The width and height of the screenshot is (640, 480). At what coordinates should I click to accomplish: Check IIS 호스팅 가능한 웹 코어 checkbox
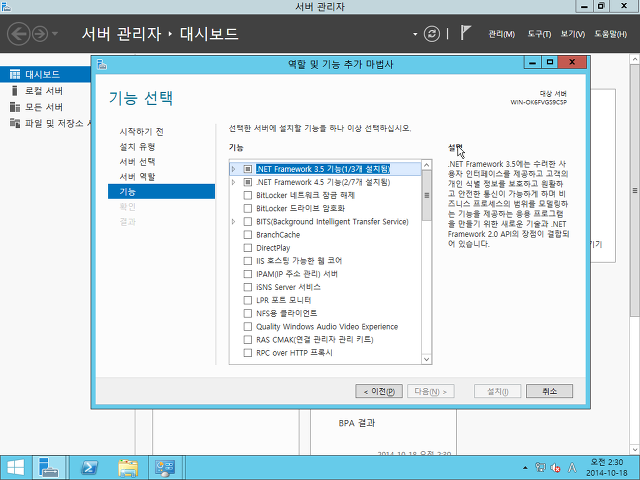coord(247,261)
